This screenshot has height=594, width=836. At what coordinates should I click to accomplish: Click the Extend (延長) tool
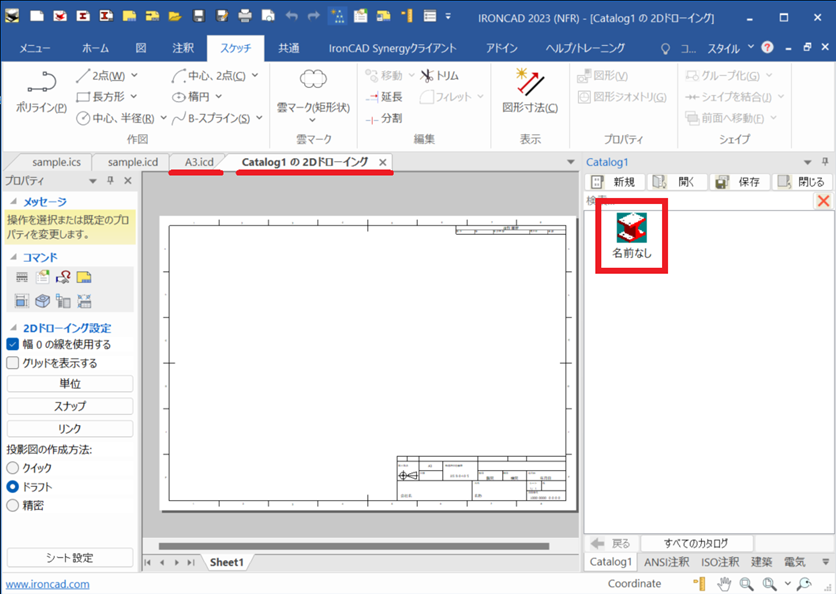[x=384, y=97]
